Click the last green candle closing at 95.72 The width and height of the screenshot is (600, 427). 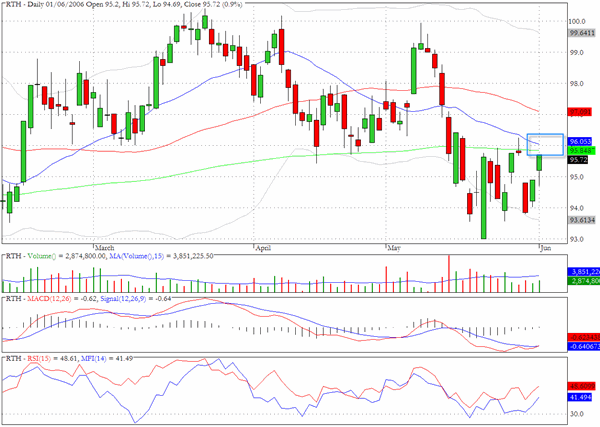pos(539,163)
